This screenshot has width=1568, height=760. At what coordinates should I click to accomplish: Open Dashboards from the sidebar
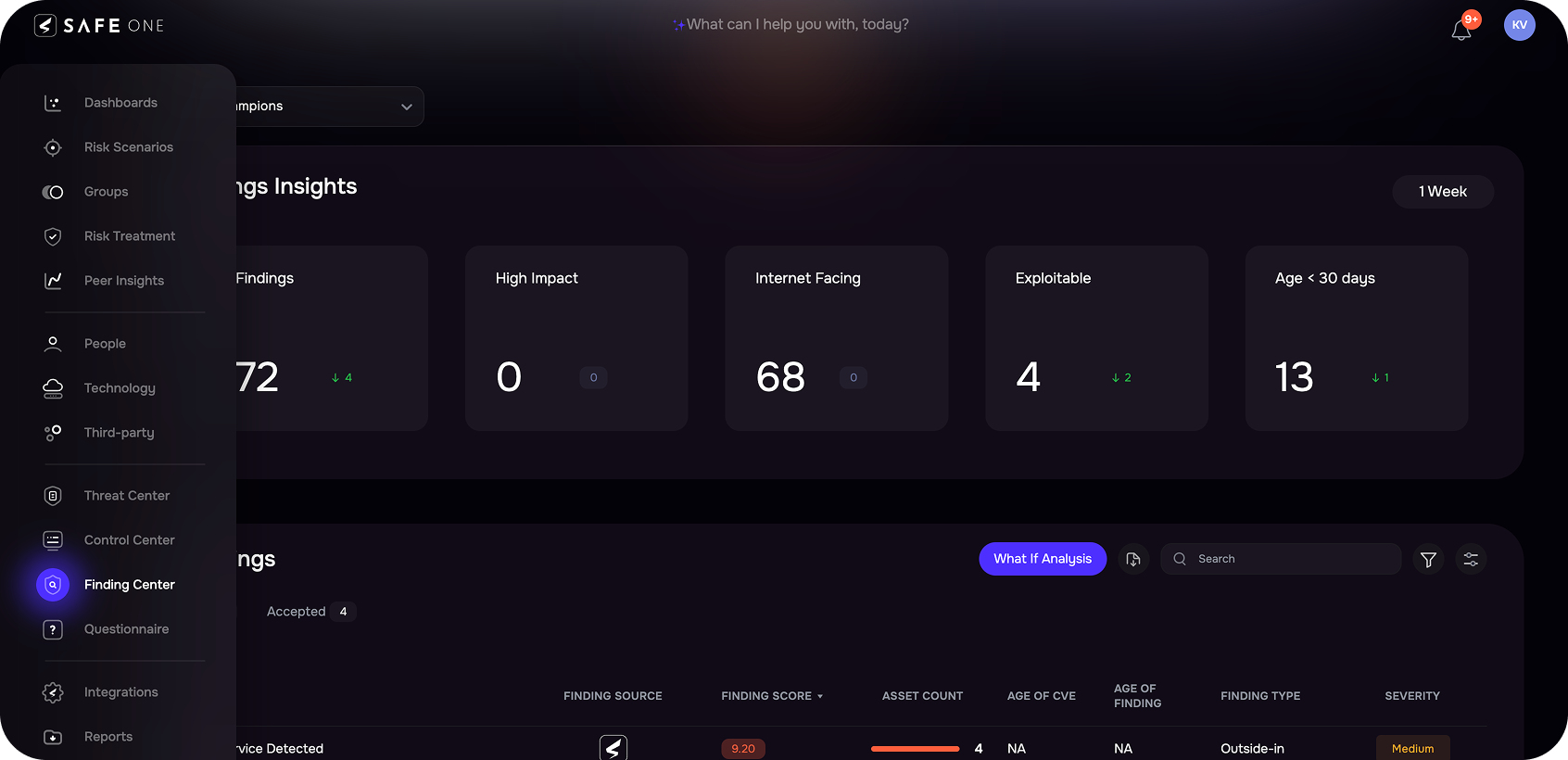(120, 103)
